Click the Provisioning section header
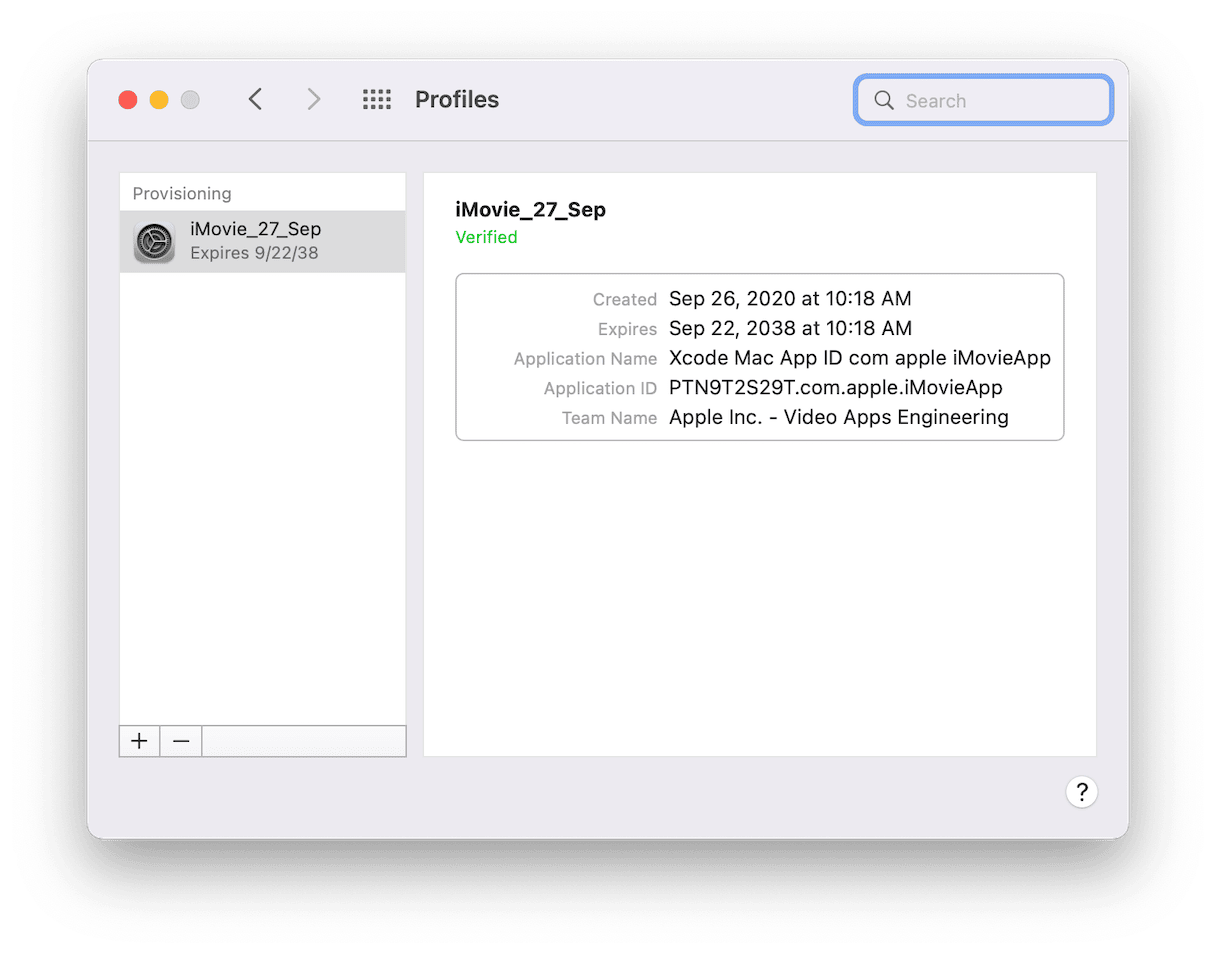 [x=182, y=193]
